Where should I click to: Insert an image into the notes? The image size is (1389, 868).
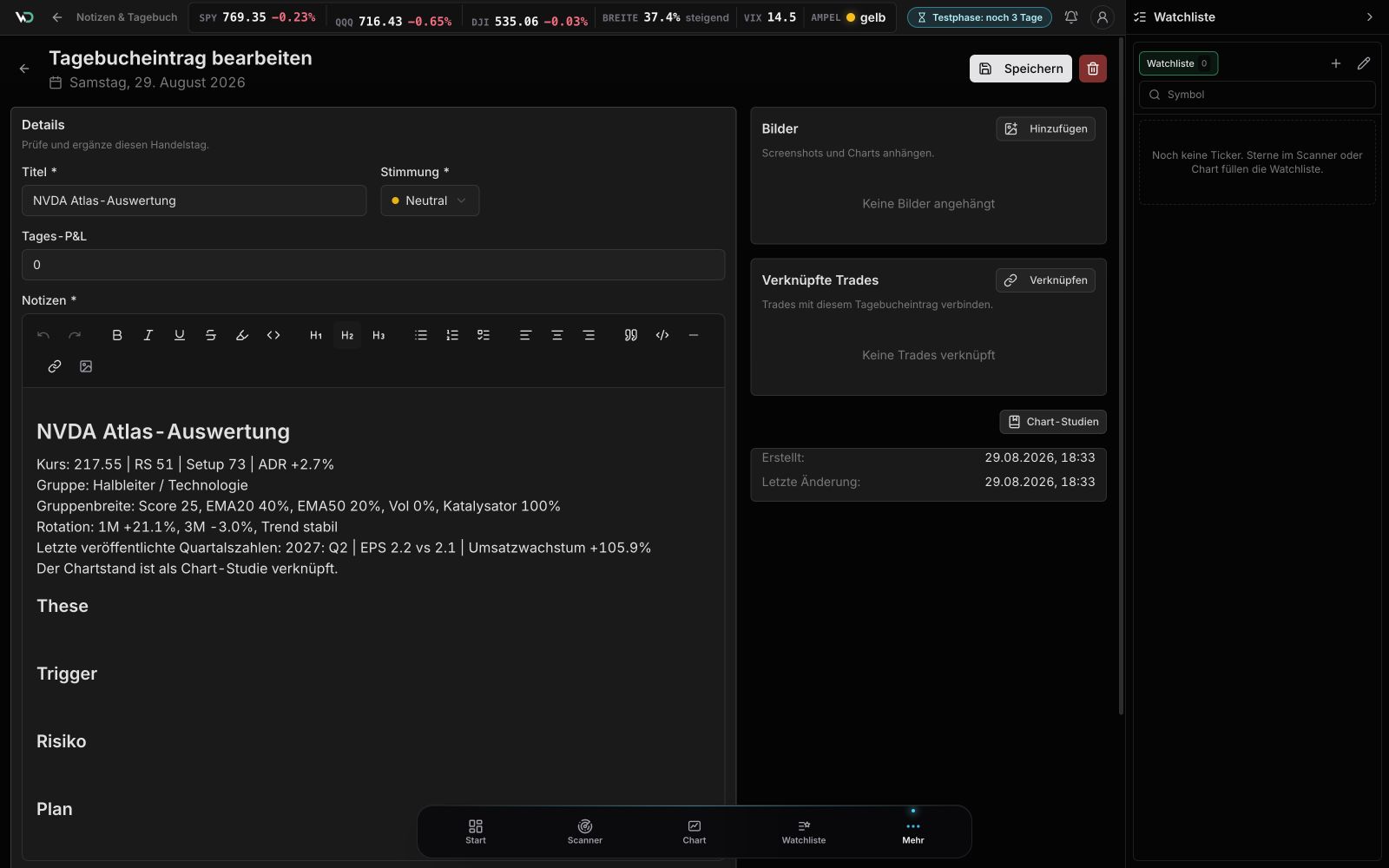(86, 366)
